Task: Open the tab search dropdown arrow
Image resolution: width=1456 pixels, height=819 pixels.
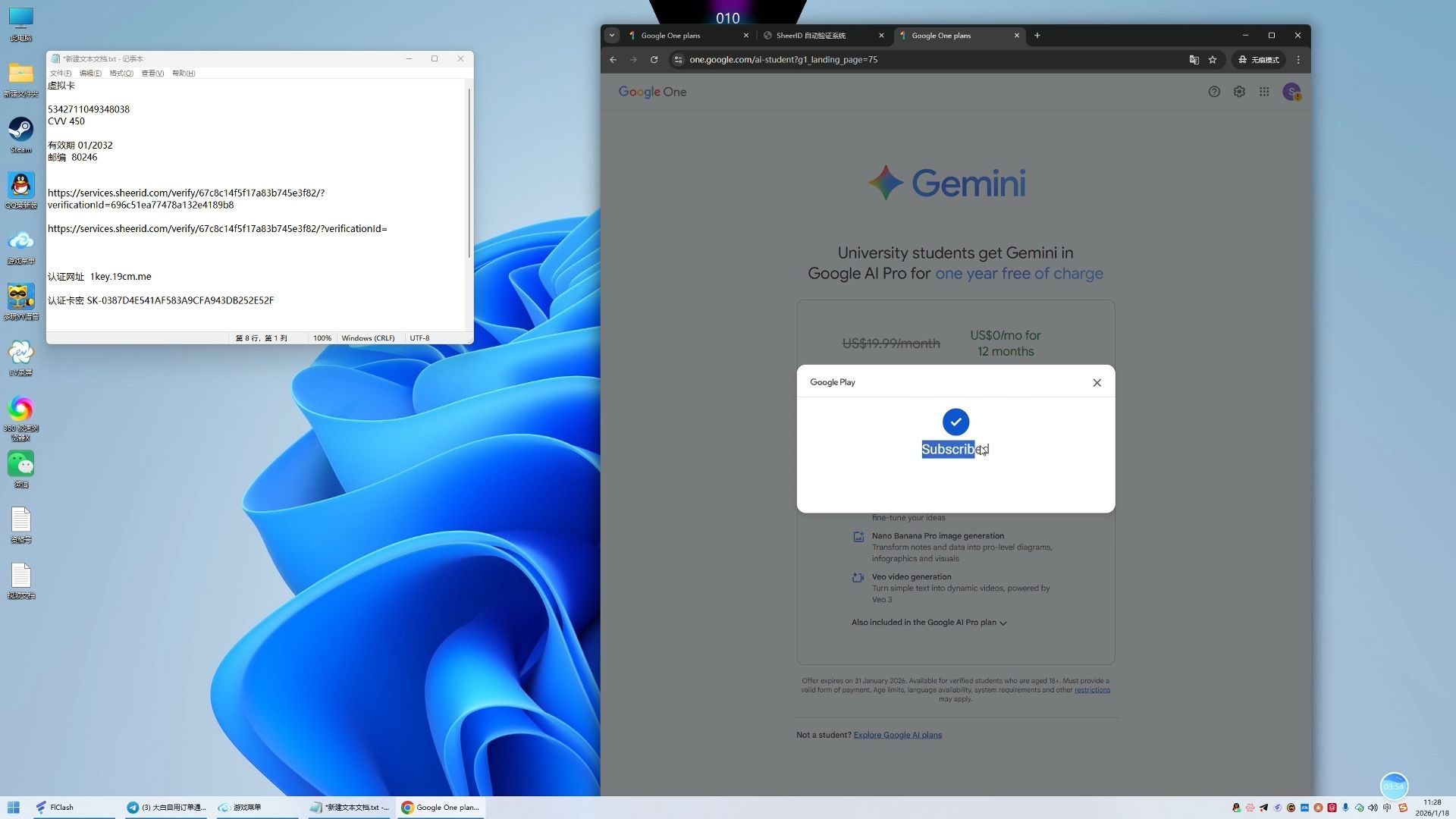Action: (x=612, y=36)
